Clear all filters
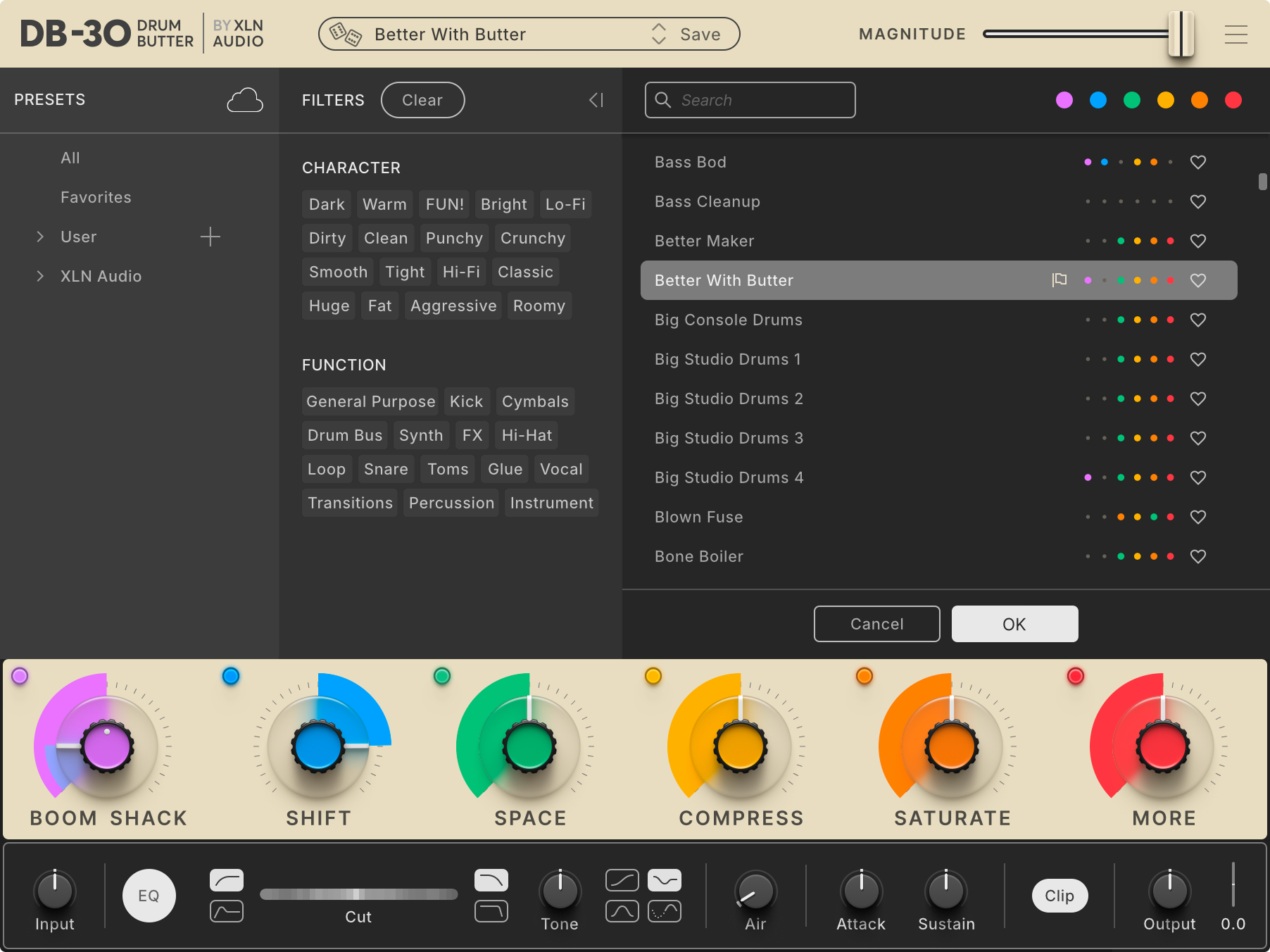The width and height of the screenshot is (1270, 952). click(x=422, y=100)
